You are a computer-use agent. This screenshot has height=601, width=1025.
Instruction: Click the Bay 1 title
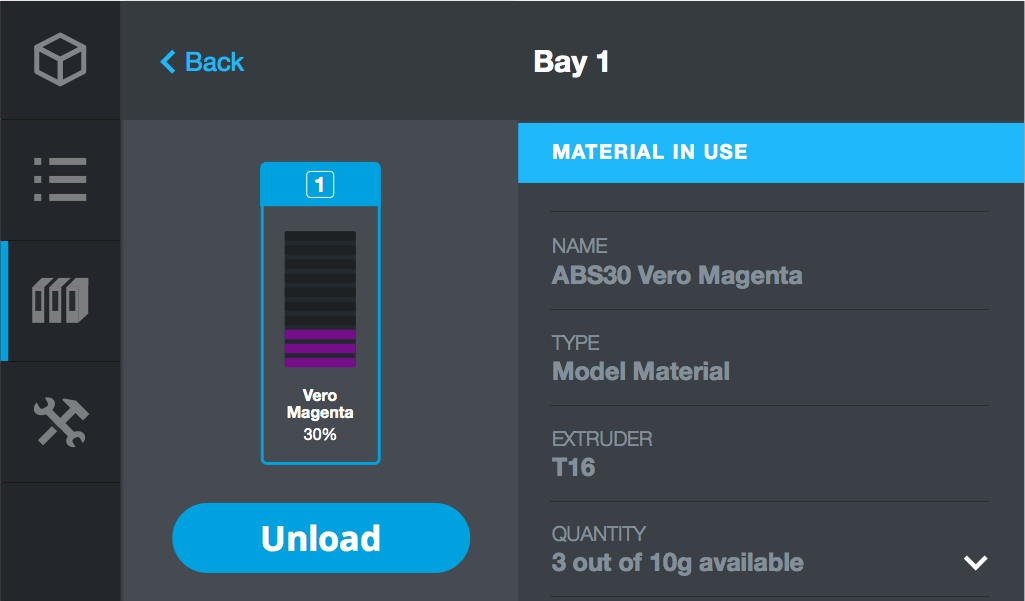[x=571, y=62]
